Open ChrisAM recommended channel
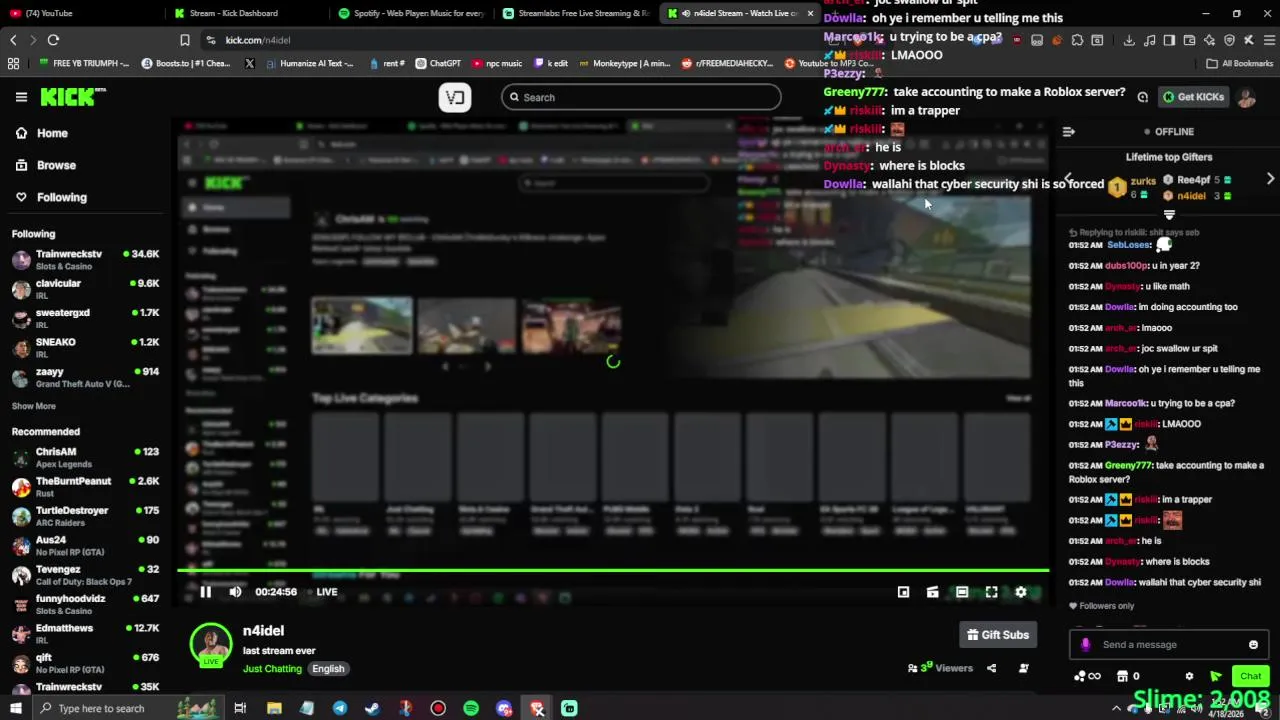 click(x=86, y=457)
